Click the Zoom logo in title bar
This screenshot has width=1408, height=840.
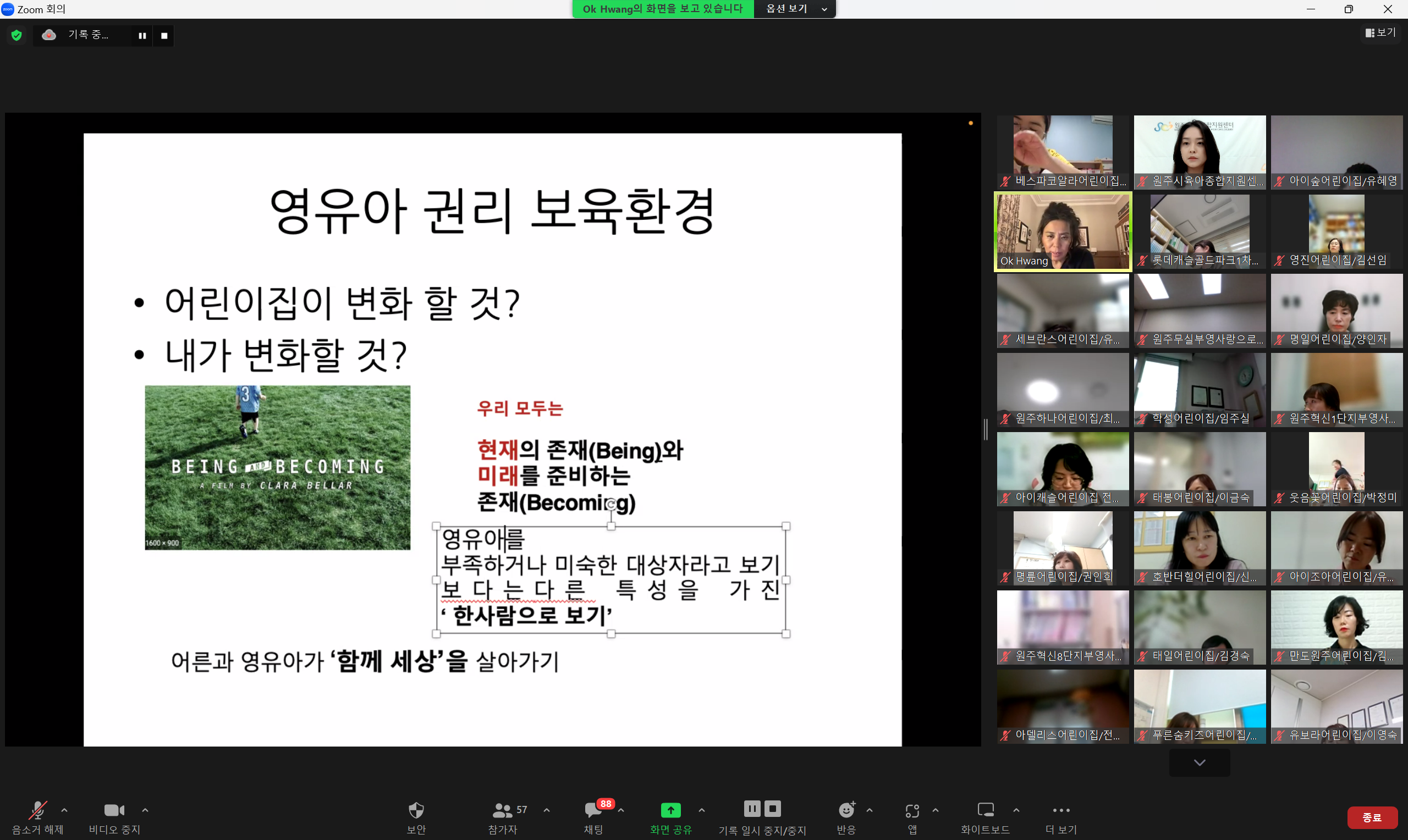pyautogui.click(x=8, y=9)
